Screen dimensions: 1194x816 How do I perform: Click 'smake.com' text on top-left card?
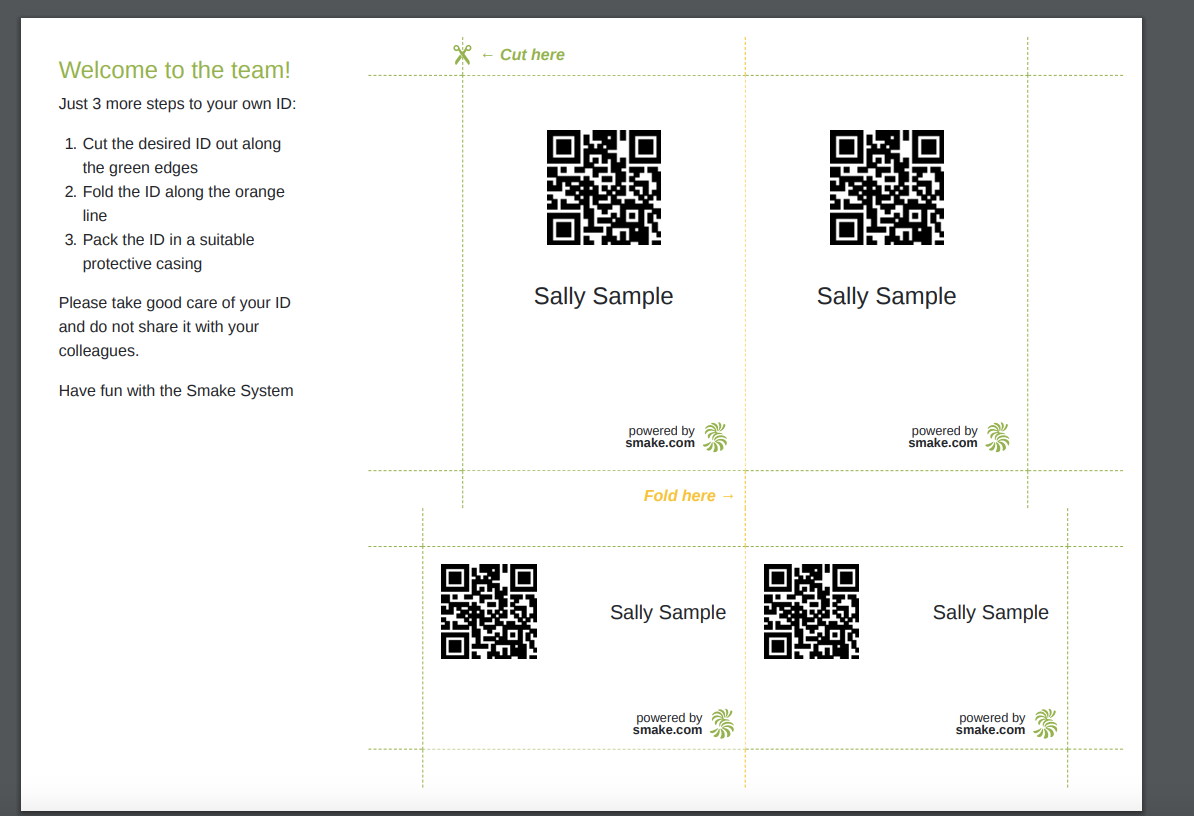660,443
